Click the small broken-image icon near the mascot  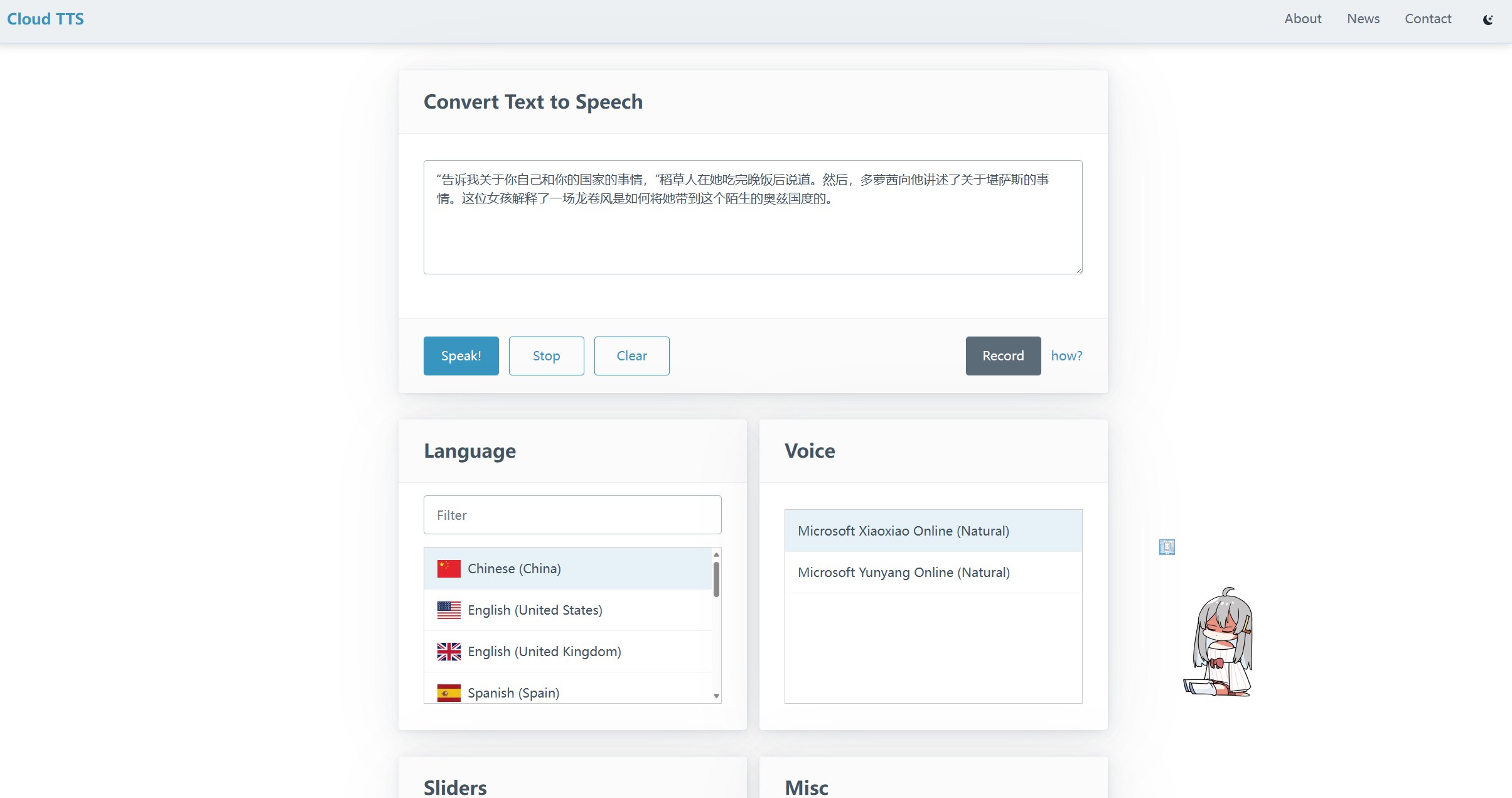click(x=1166, y=547)
